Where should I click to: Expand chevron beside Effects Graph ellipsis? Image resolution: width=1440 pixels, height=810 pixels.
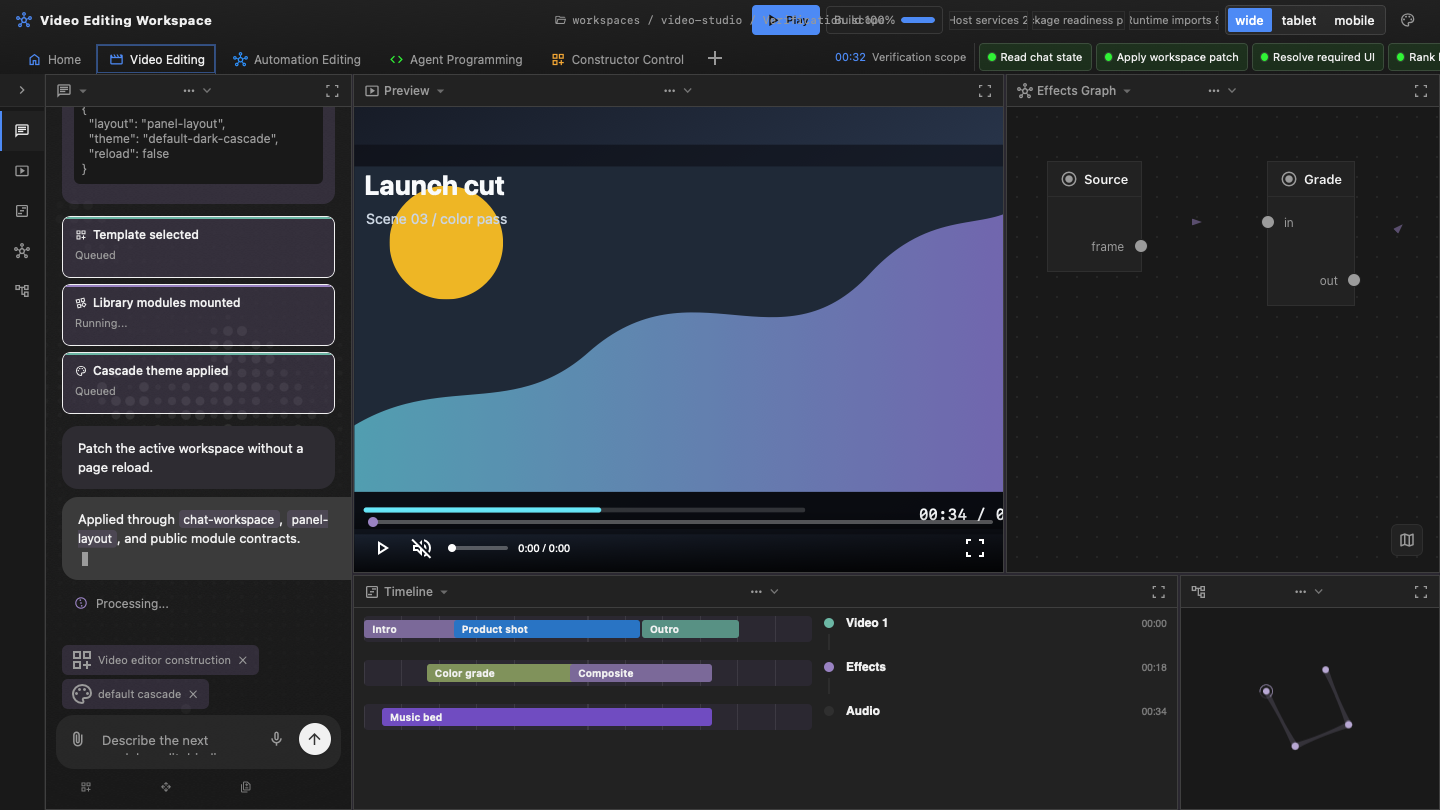coord(1232,90)
